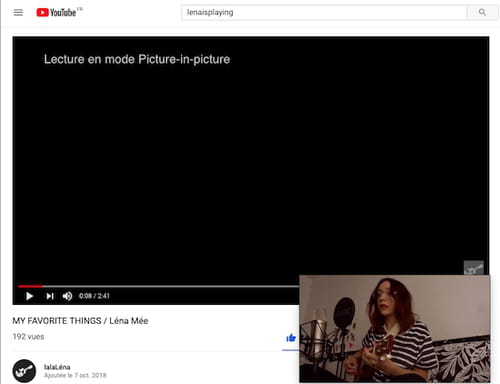Viewport: 500px width, 384px height.
Task: Click the 192 vues view count
Action: [28, 337]
